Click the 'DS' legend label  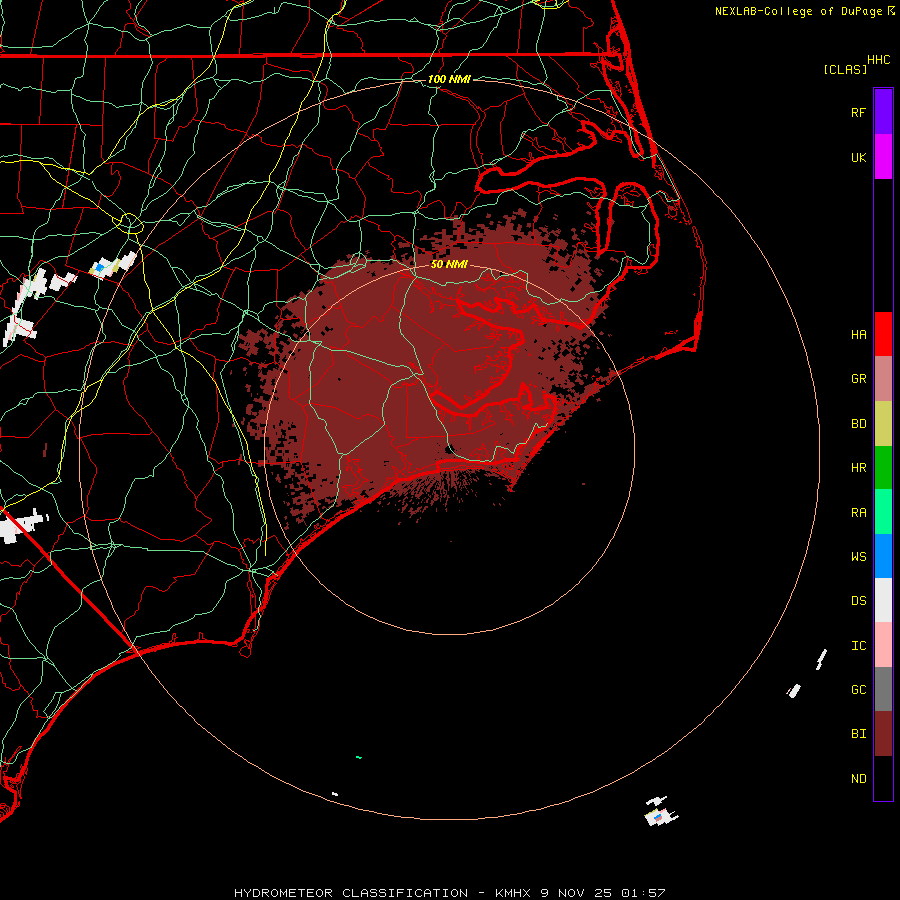coord(858,601)
